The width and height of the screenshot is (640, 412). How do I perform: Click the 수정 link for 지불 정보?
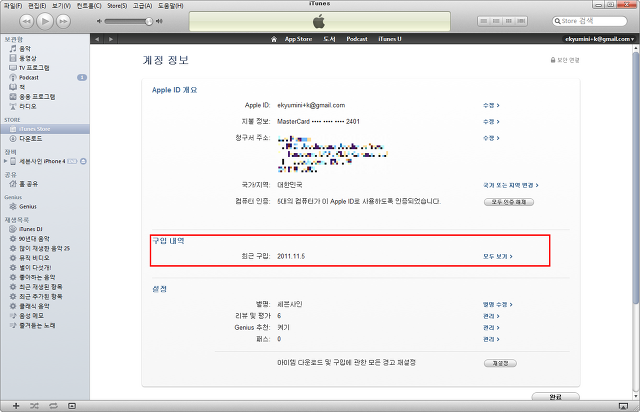[x=491, y=122]
